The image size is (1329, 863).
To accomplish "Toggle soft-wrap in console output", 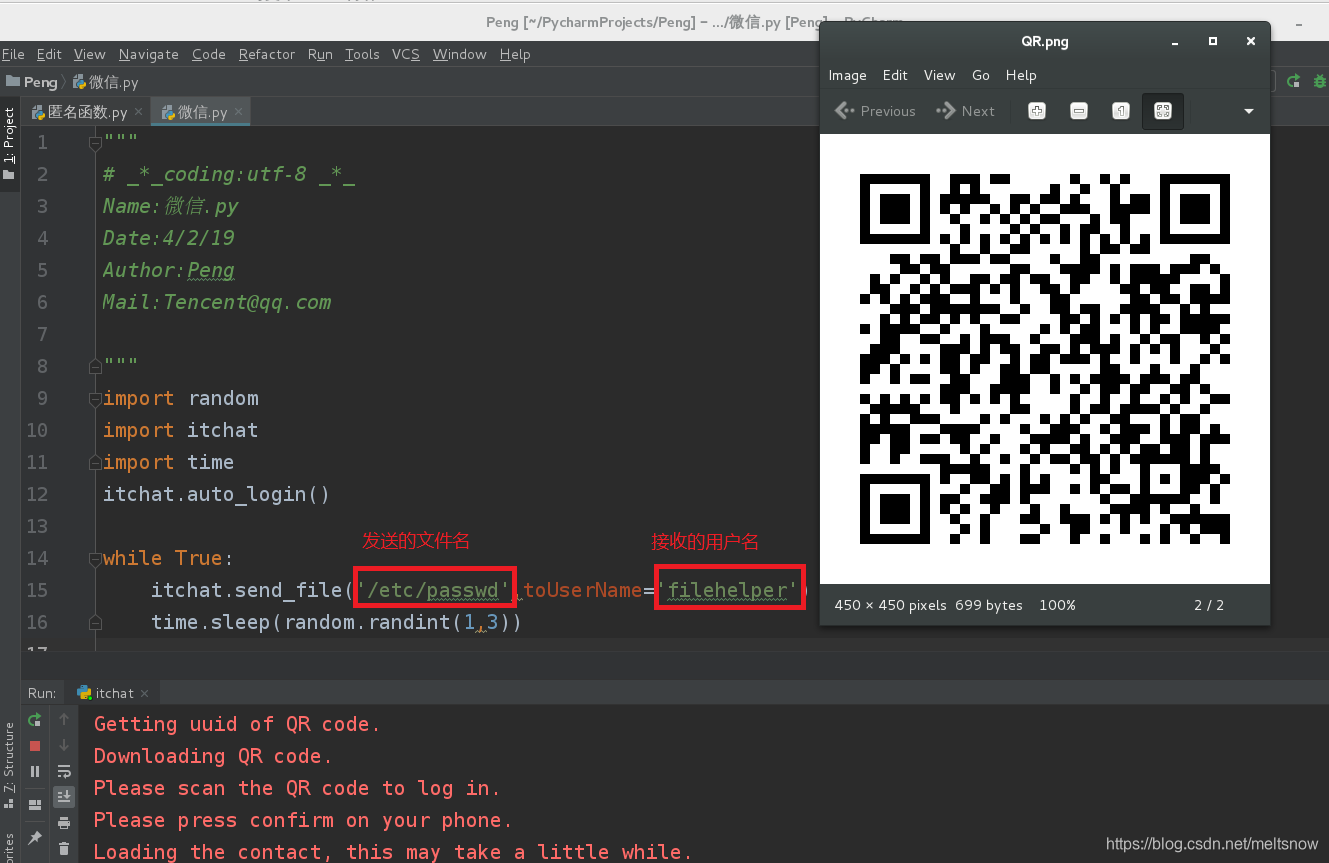I will [64, 772].
